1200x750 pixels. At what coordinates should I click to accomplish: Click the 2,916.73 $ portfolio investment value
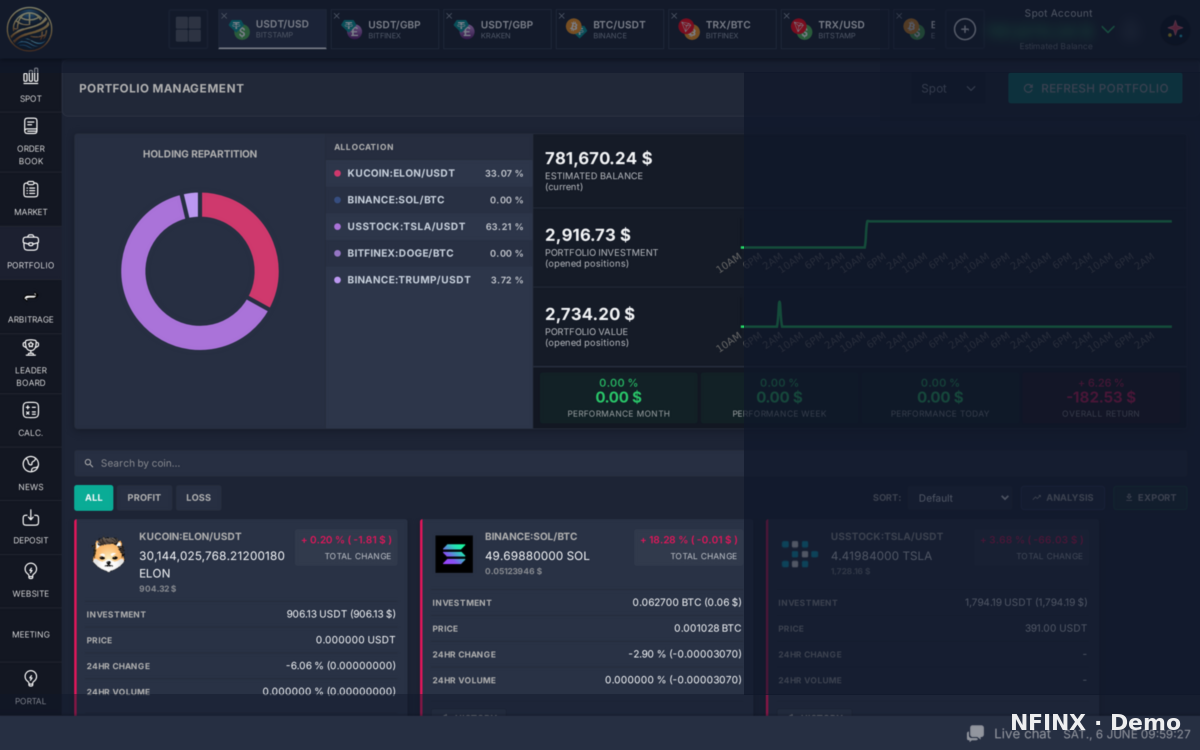[x=587, y=235]
